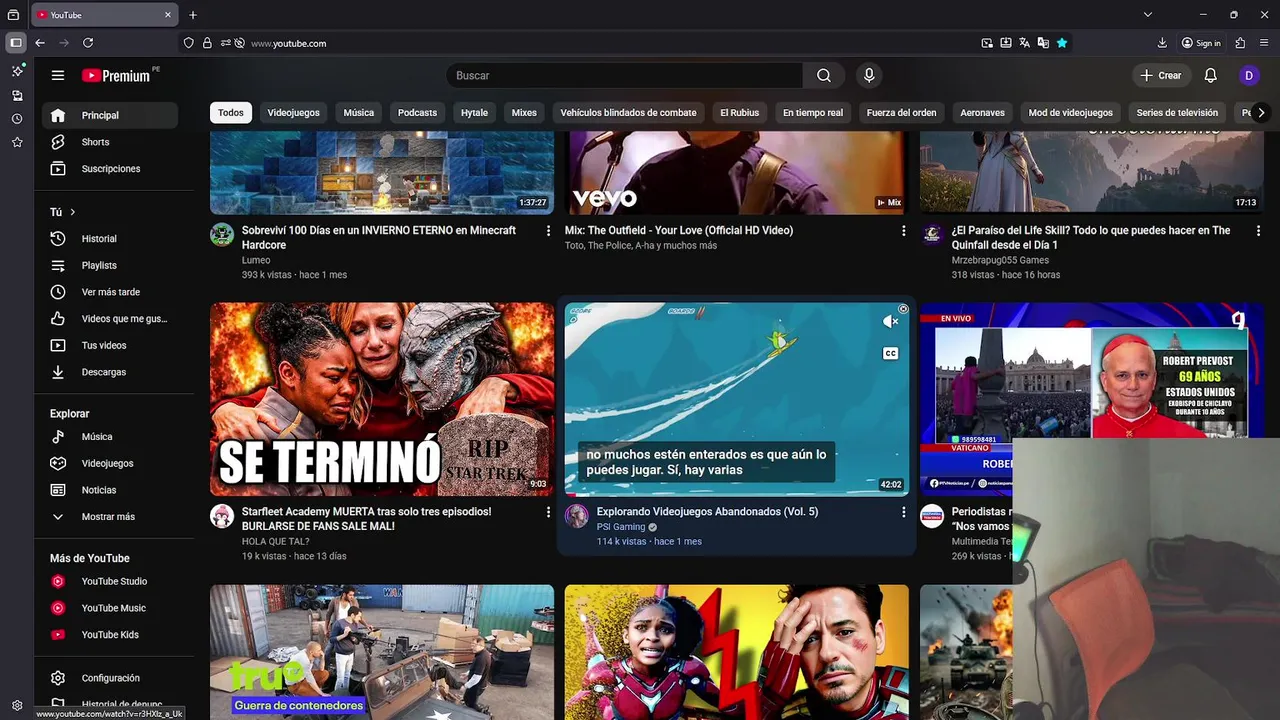This screenshot has height=720, width=1280.
Task: Open the Guerra de contenedores thumbnail
Action: pos(382,652)
